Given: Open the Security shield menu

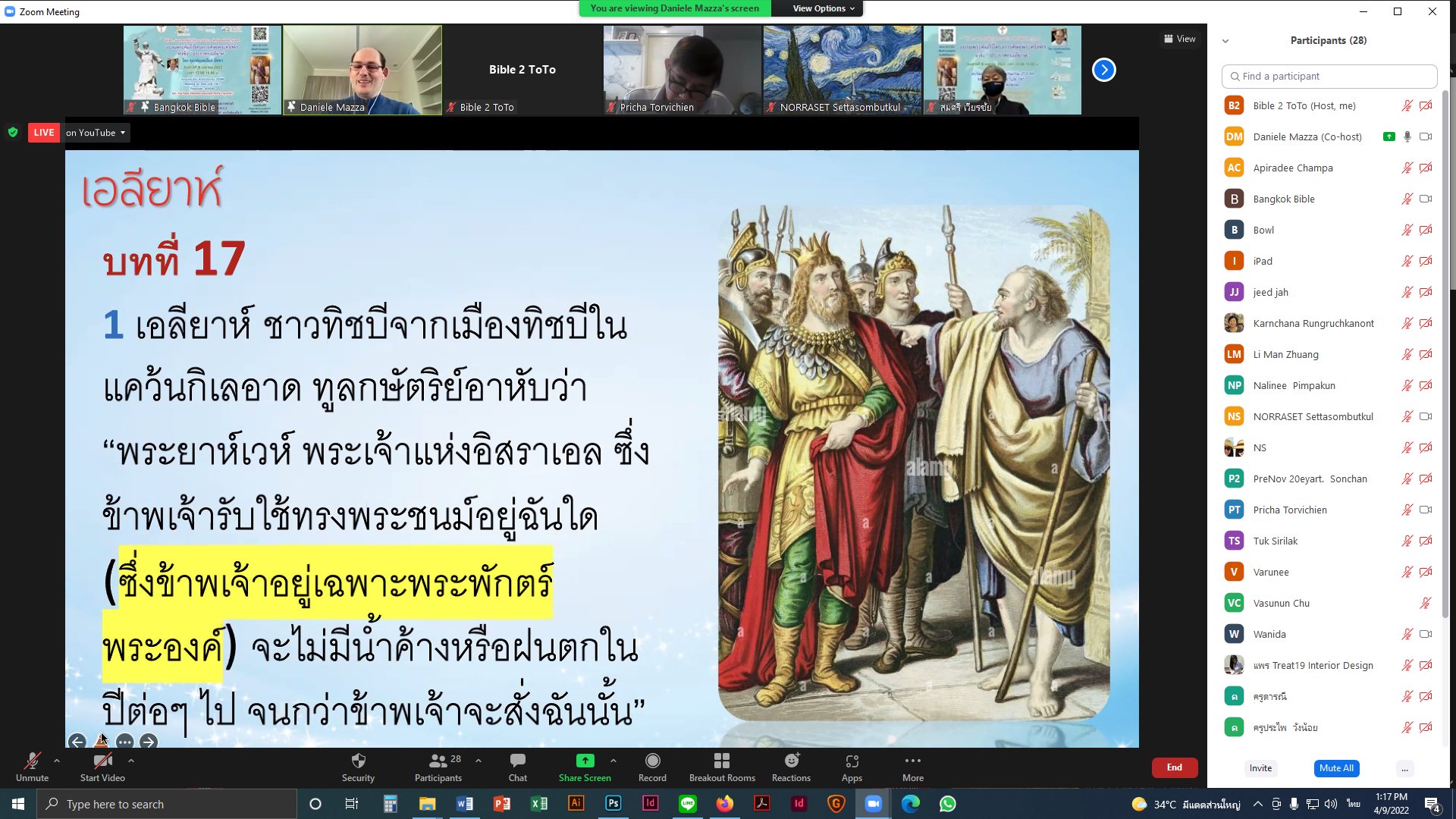Looking at the screenshot, I should [x=358, y=767].
